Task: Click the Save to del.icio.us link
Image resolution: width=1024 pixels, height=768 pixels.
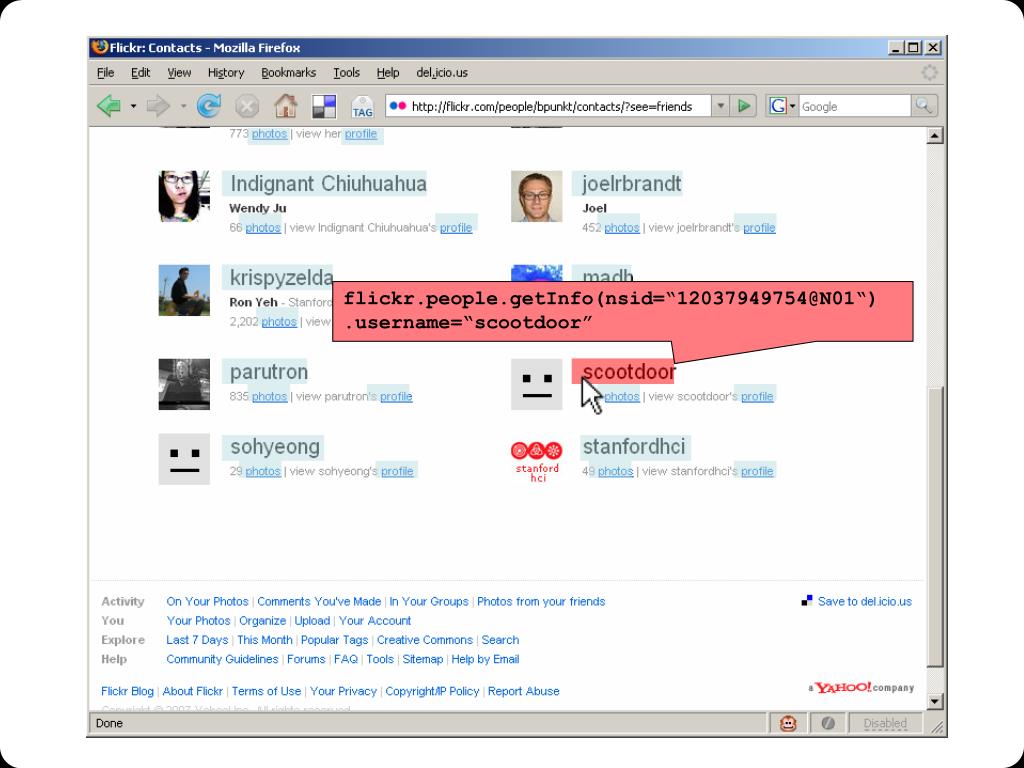Action: coord(864,601)
